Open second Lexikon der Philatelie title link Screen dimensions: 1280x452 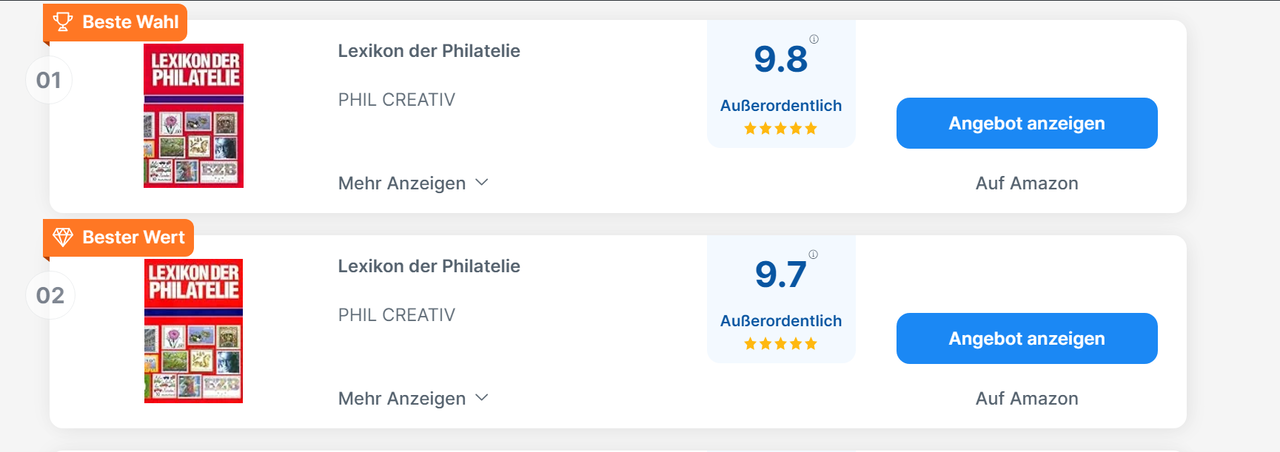429,266
